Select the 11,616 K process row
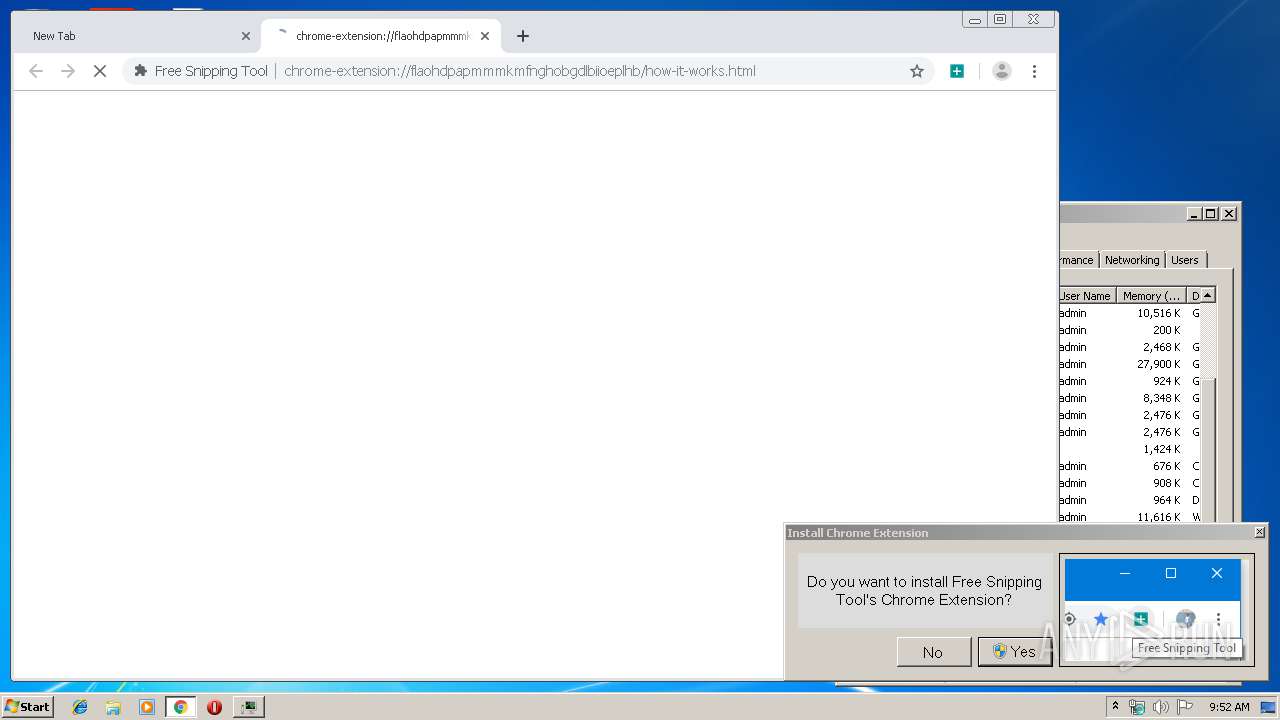 pyautogui.click(x=1130, y=517)
